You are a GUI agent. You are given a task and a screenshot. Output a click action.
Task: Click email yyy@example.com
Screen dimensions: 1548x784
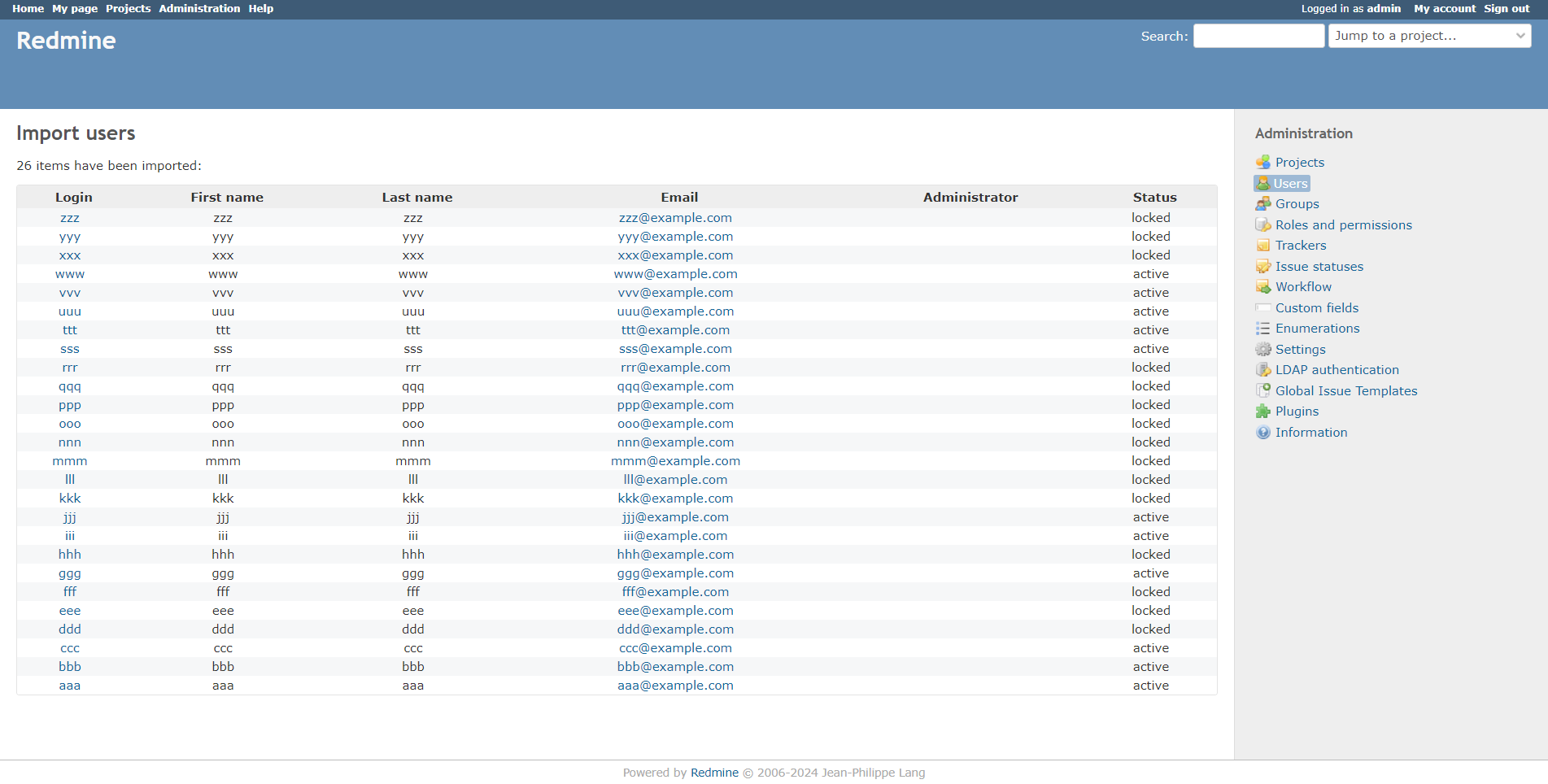675,237
